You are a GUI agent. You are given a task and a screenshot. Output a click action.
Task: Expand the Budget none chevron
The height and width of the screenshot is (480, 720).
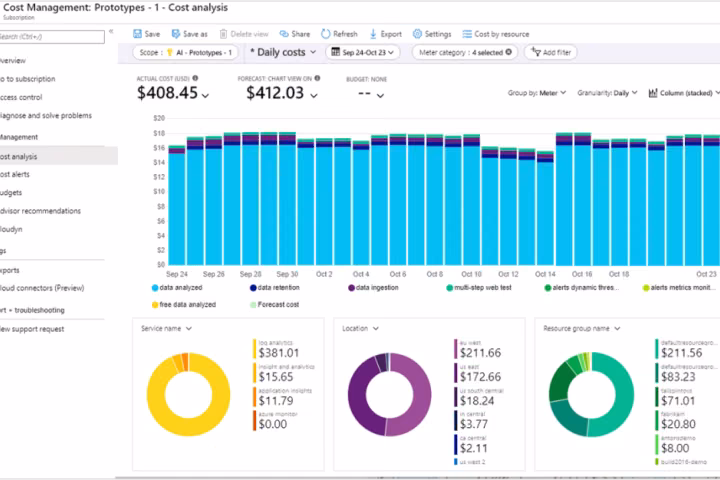click(380, 96)
